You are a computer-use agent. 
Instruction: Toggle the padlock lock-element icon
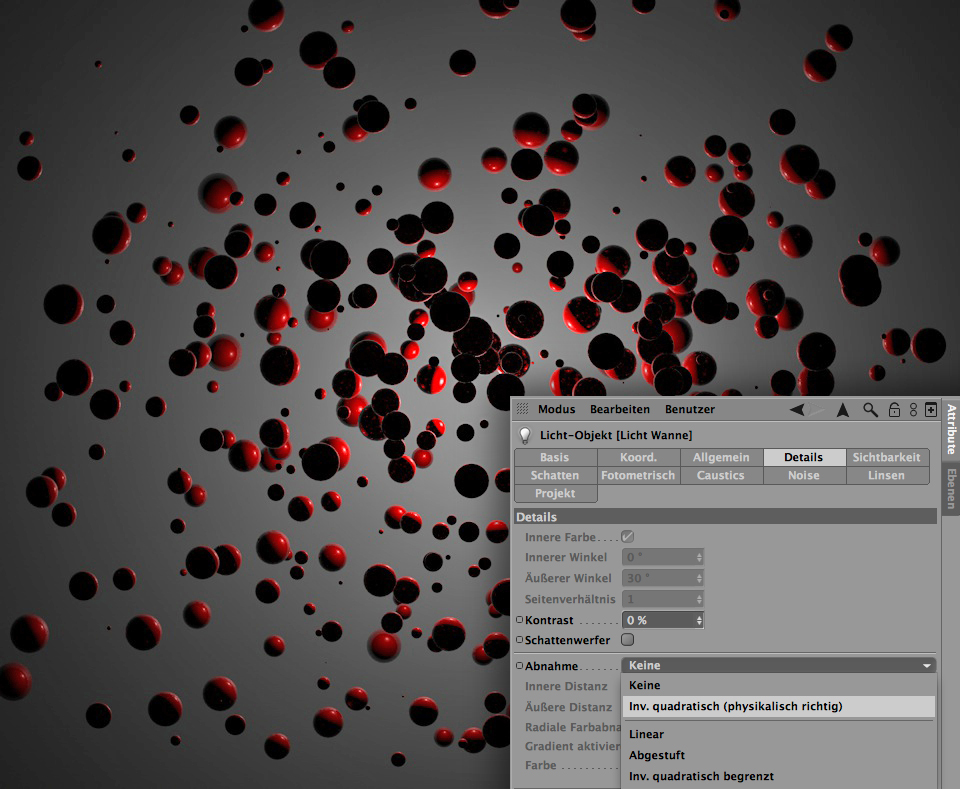(894, 409)
